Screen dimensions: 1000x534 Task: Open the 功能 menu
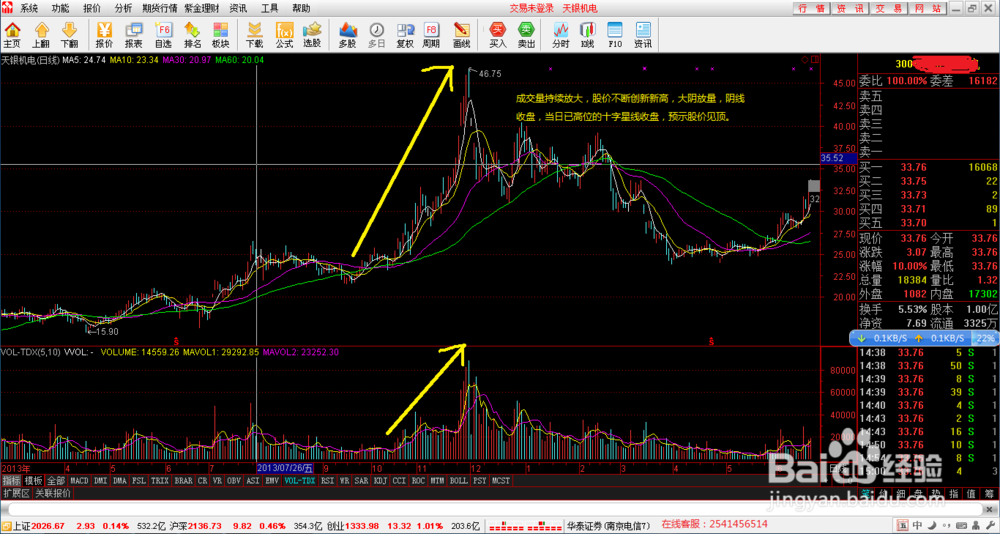[61, 8]
